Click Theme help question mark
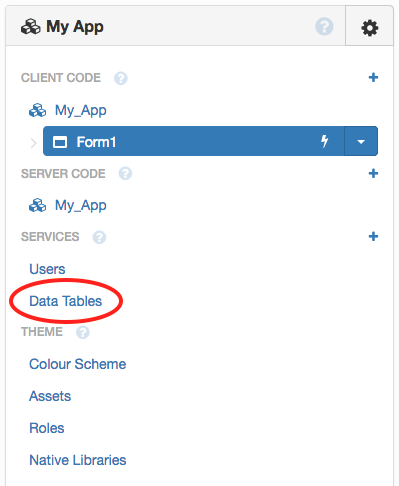 (x=83, y=332)
